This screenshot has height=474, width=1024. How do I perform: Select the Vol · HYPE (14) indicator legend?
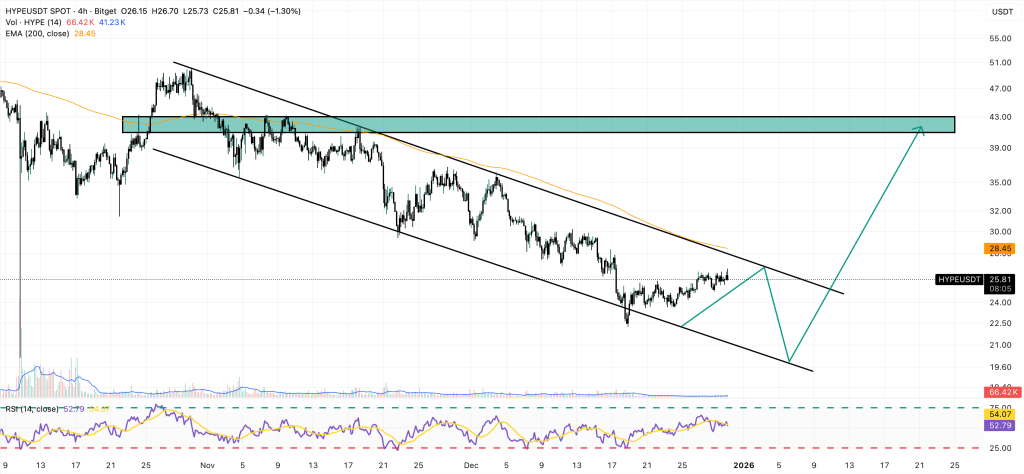[33, 22]
